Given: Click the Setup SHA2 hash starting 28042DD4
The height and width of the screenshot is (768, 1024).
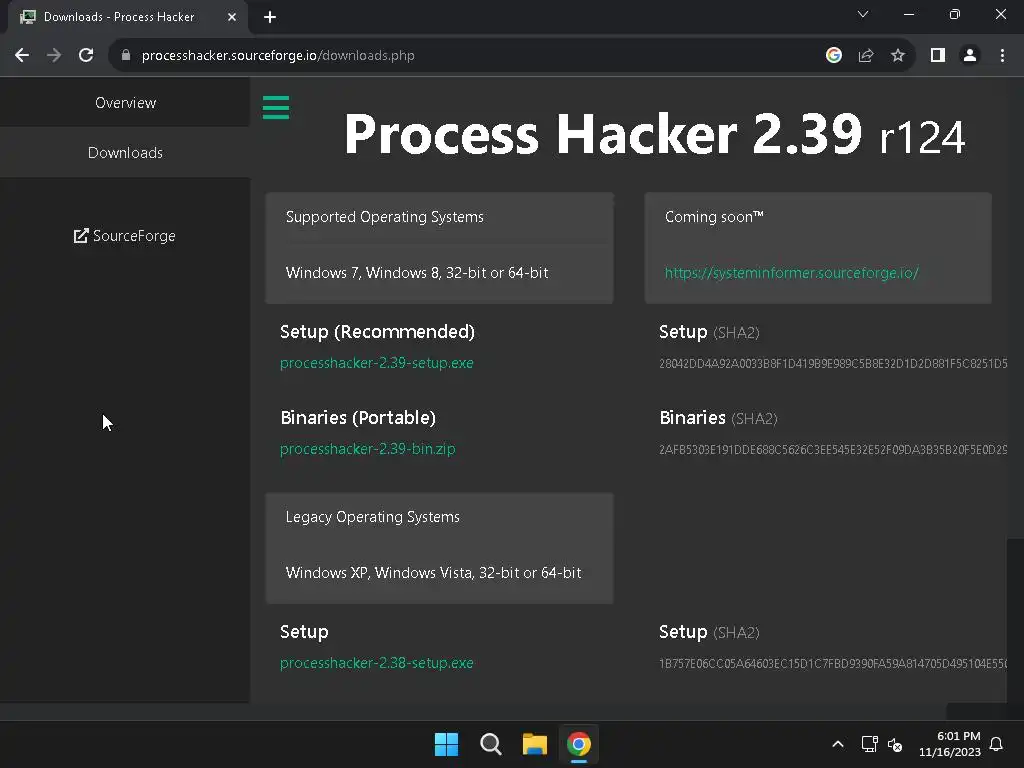Looking at the screenshot, I should (833, 364).
